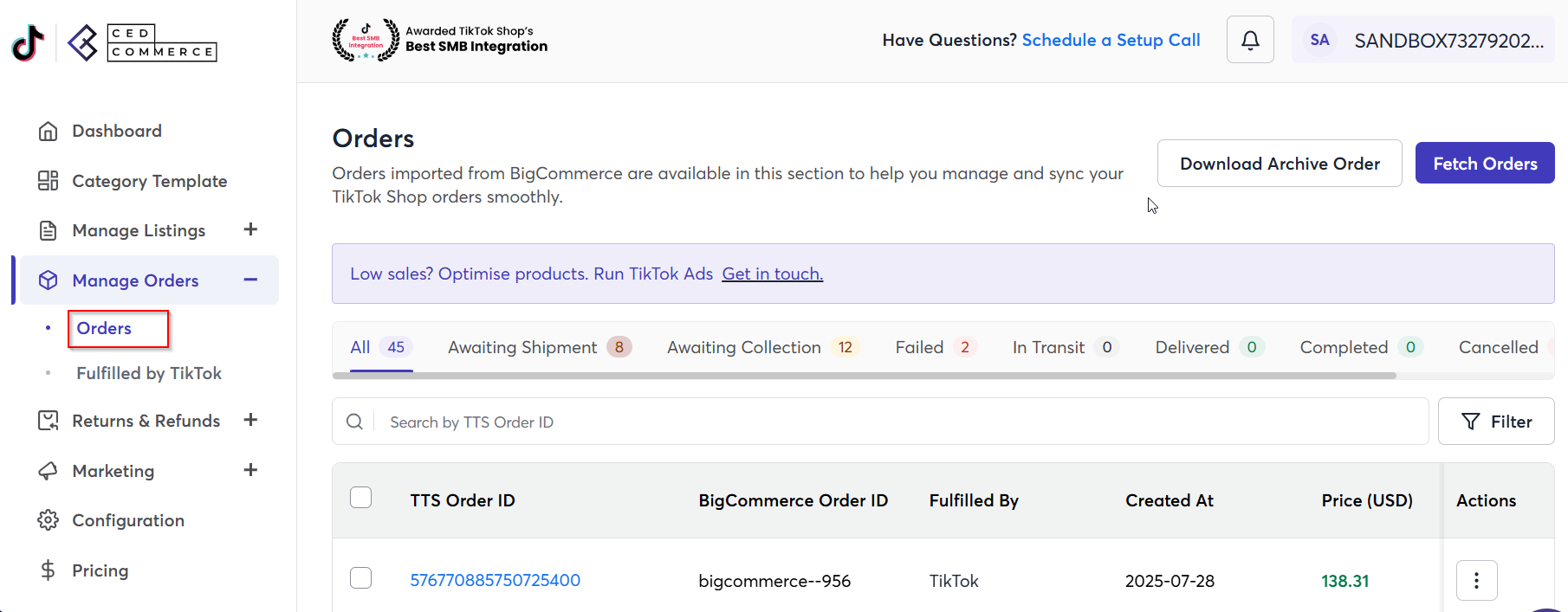Image resolution: width=1568 pixels, height=612 pixels.
Task: Click the Orders page heading
Action: (x=373, y=139)
